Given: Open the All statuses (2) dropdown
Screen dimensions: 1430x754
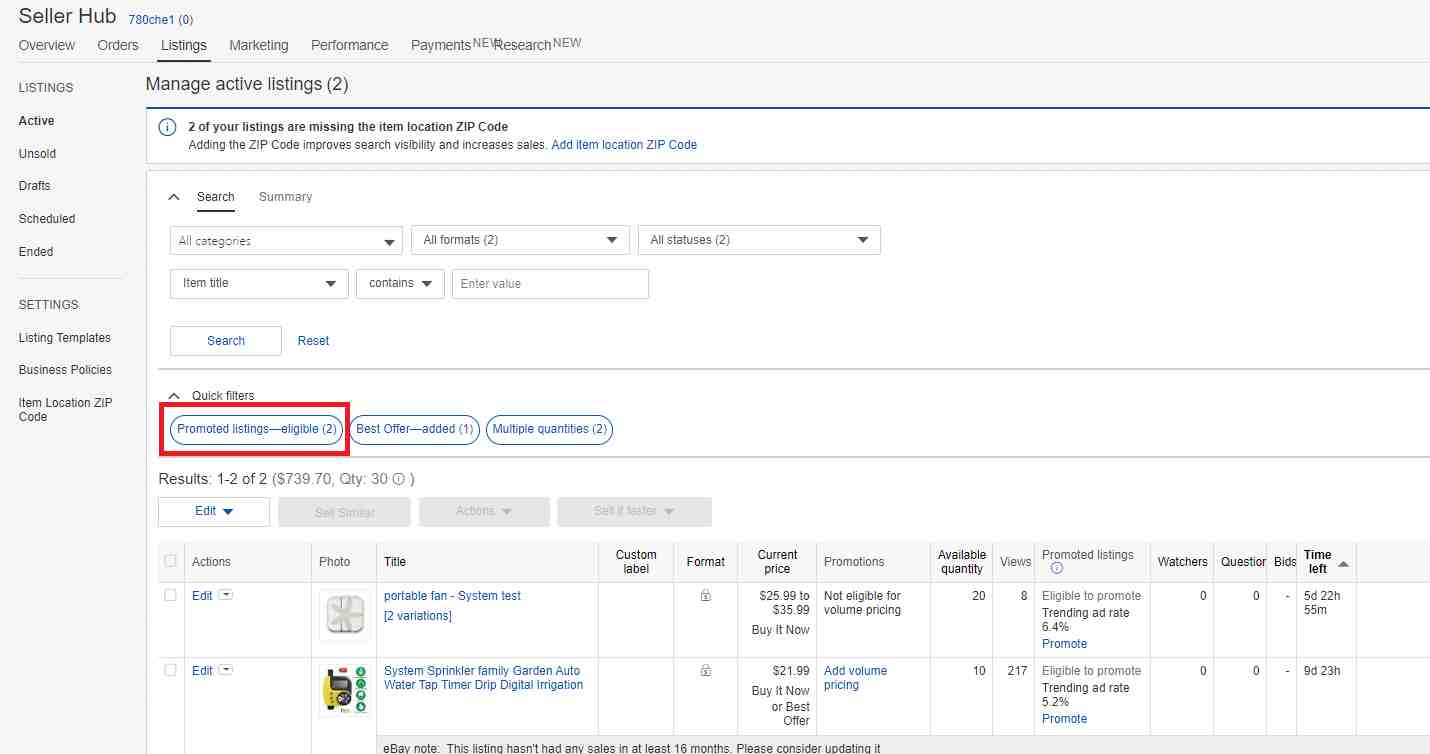Looking at the screenshot, I should coord(759,240).
